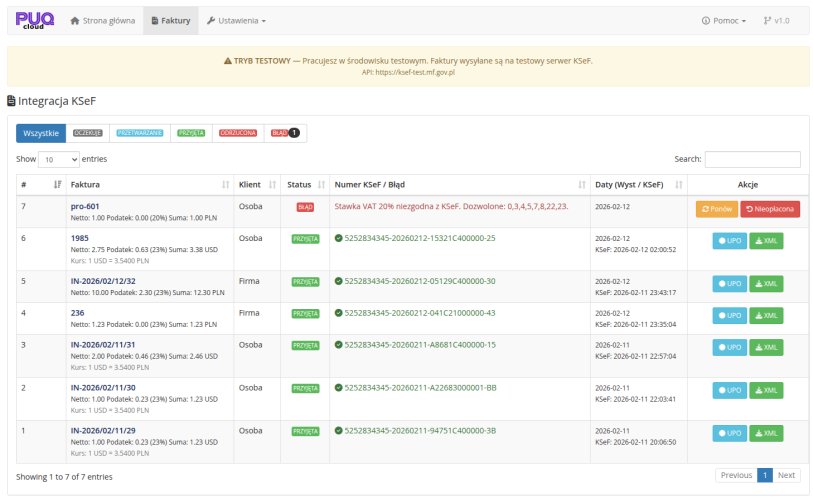
Task: Click PRZYJĘTA badge in invoice 236 row
Action: click(305, 314)
